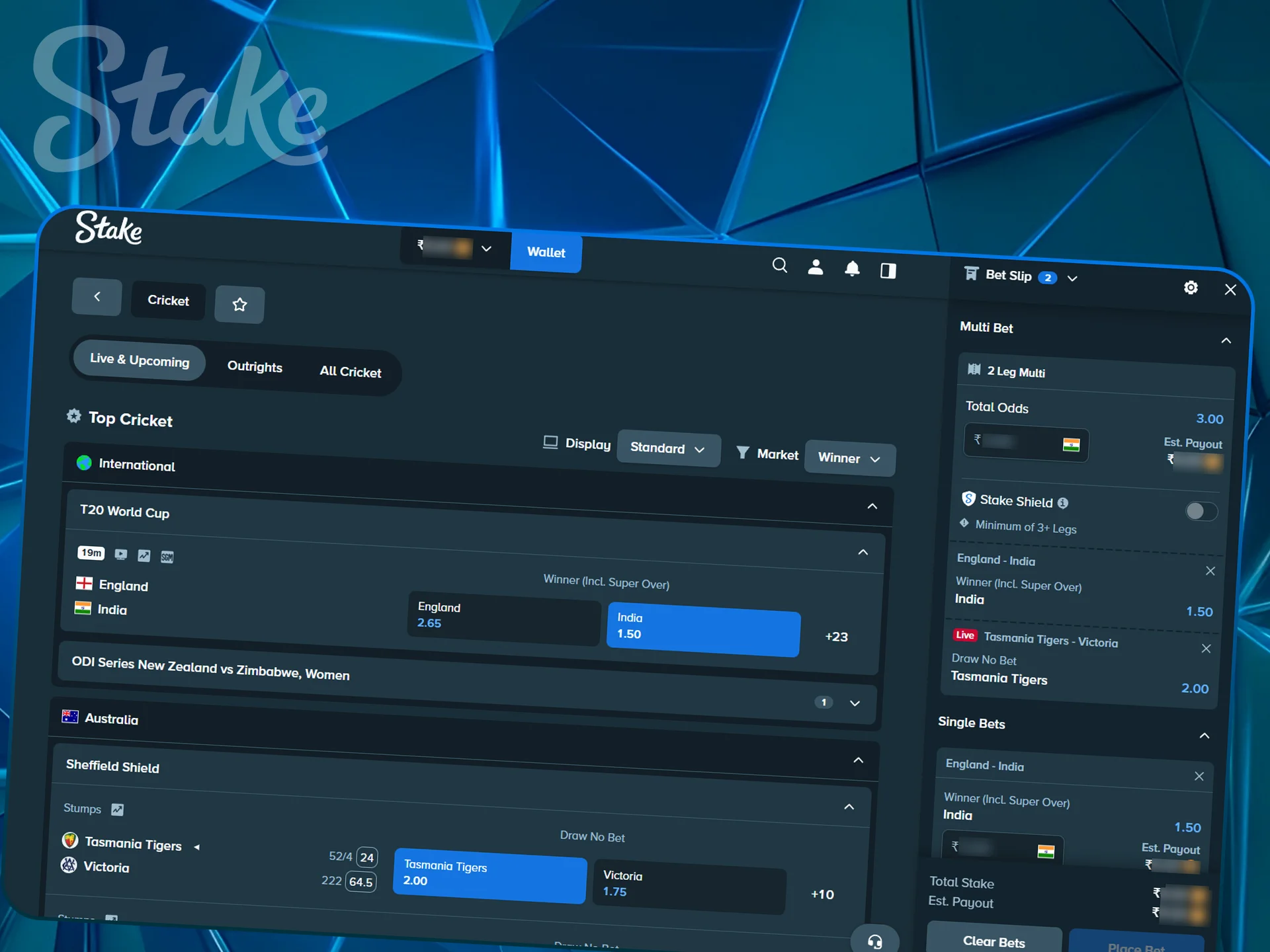1270x952 pixels.
Task: Remove Tasmania Tigers - Victoria leg from multi
Action: pyautogui.click(x=1206, y=649)
